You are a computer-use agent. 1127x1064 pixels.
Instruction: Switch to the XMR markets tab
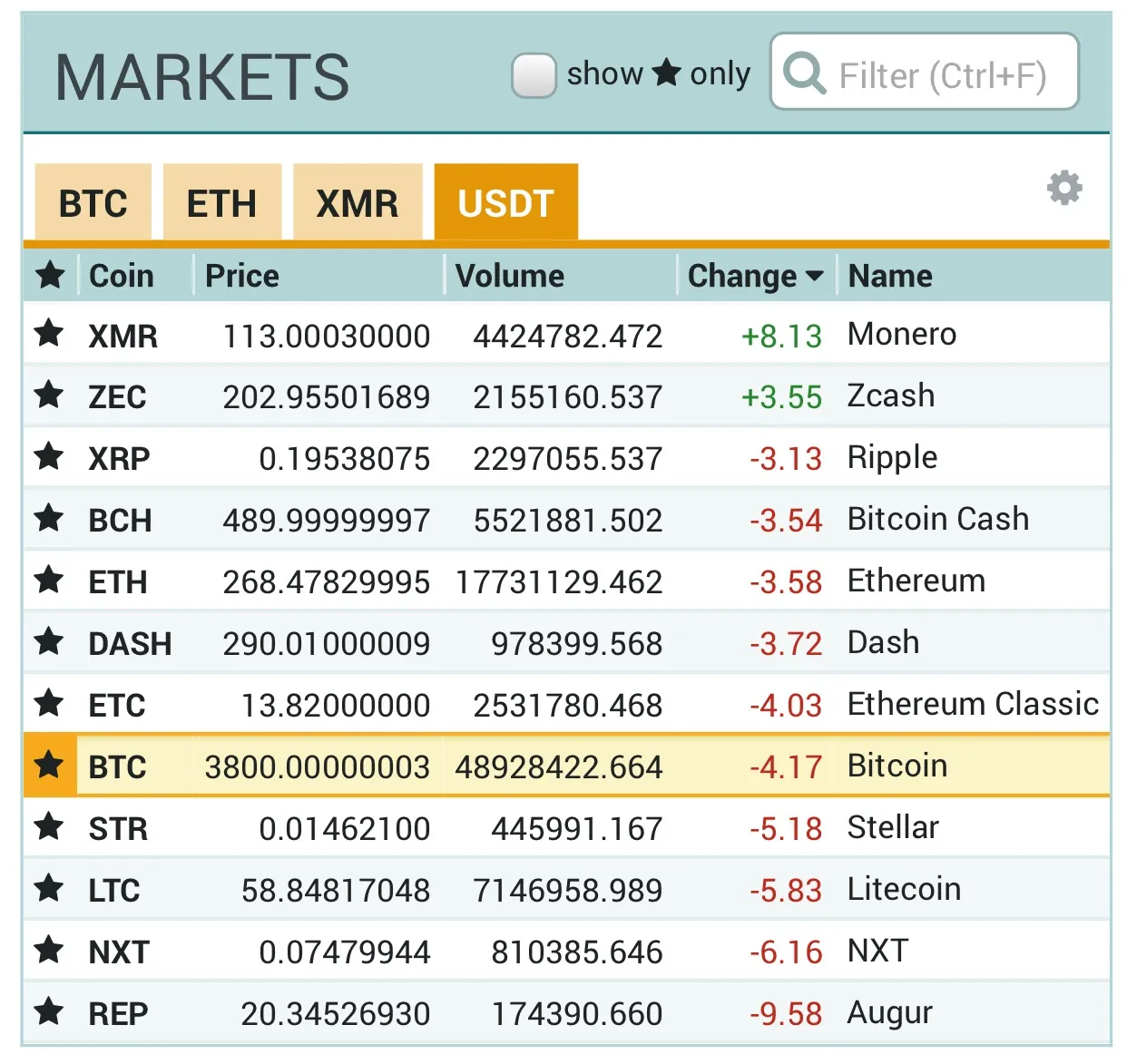click(358, 202)
